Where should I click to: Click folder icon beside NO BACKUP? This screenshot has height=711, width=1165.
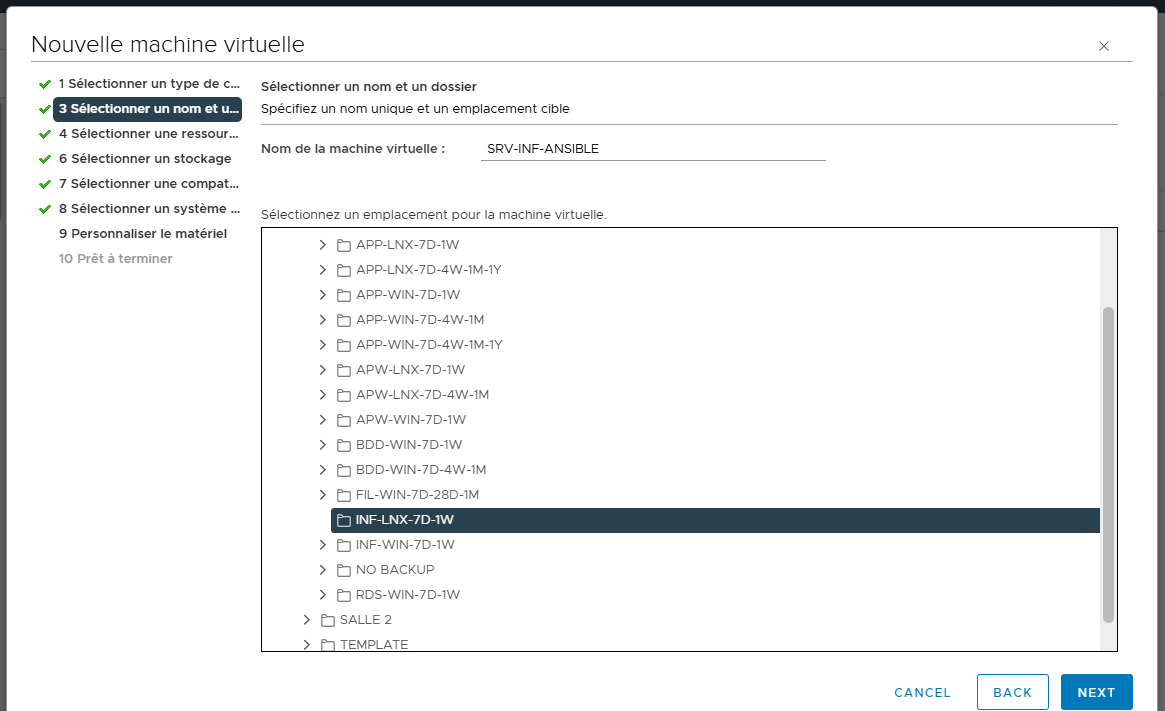344,570
